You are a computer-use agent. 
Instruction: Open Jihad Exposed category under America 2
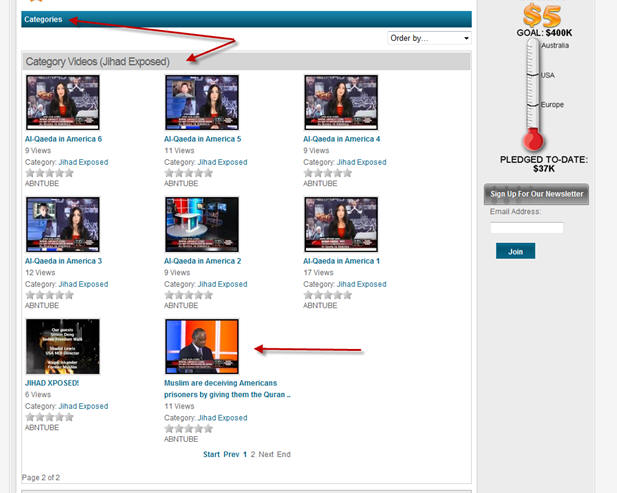(223, 284)
